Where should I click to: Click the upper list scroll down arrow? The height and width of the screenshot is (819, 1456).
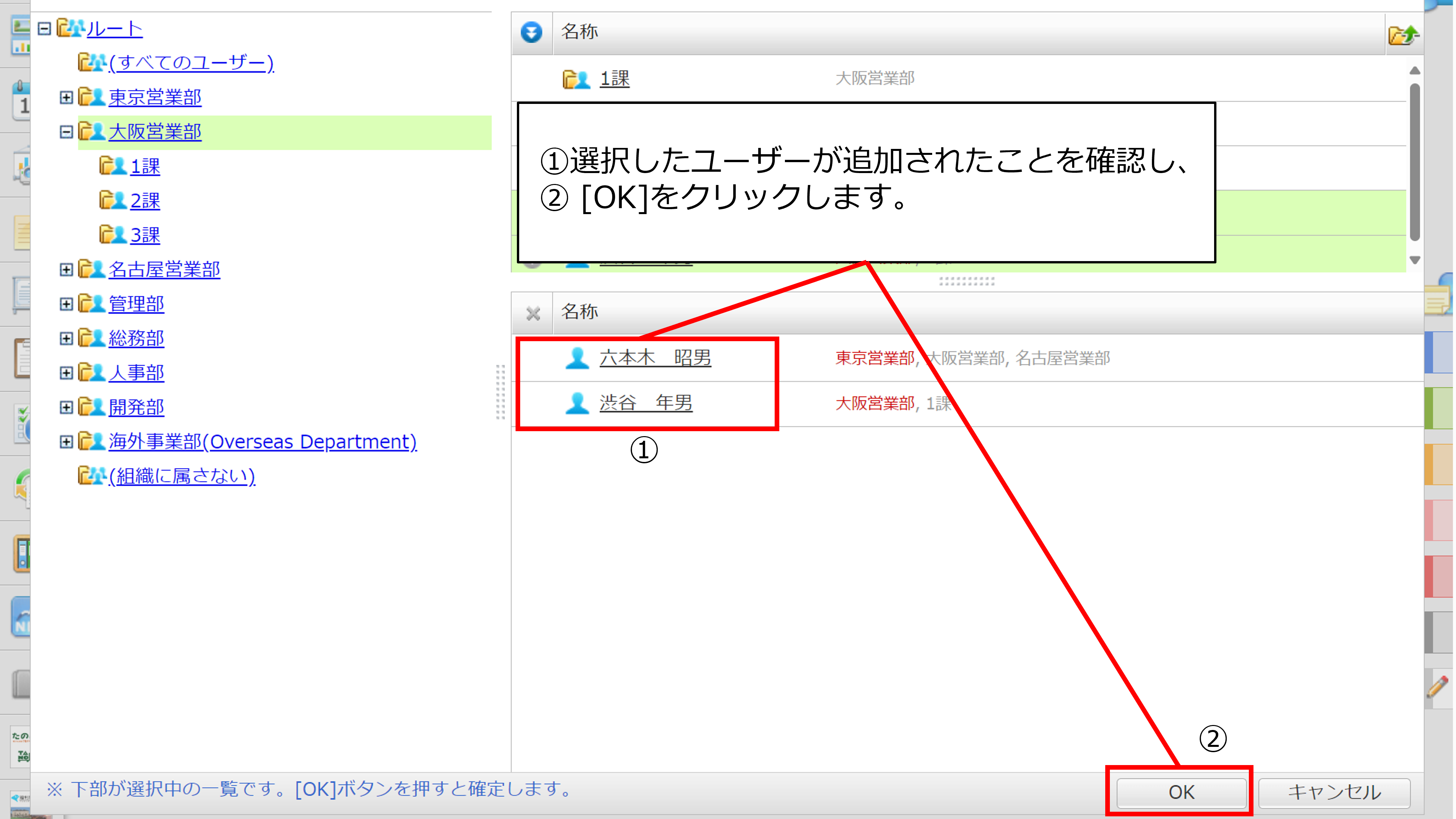pyautogui.click(x=1415, y=260)
